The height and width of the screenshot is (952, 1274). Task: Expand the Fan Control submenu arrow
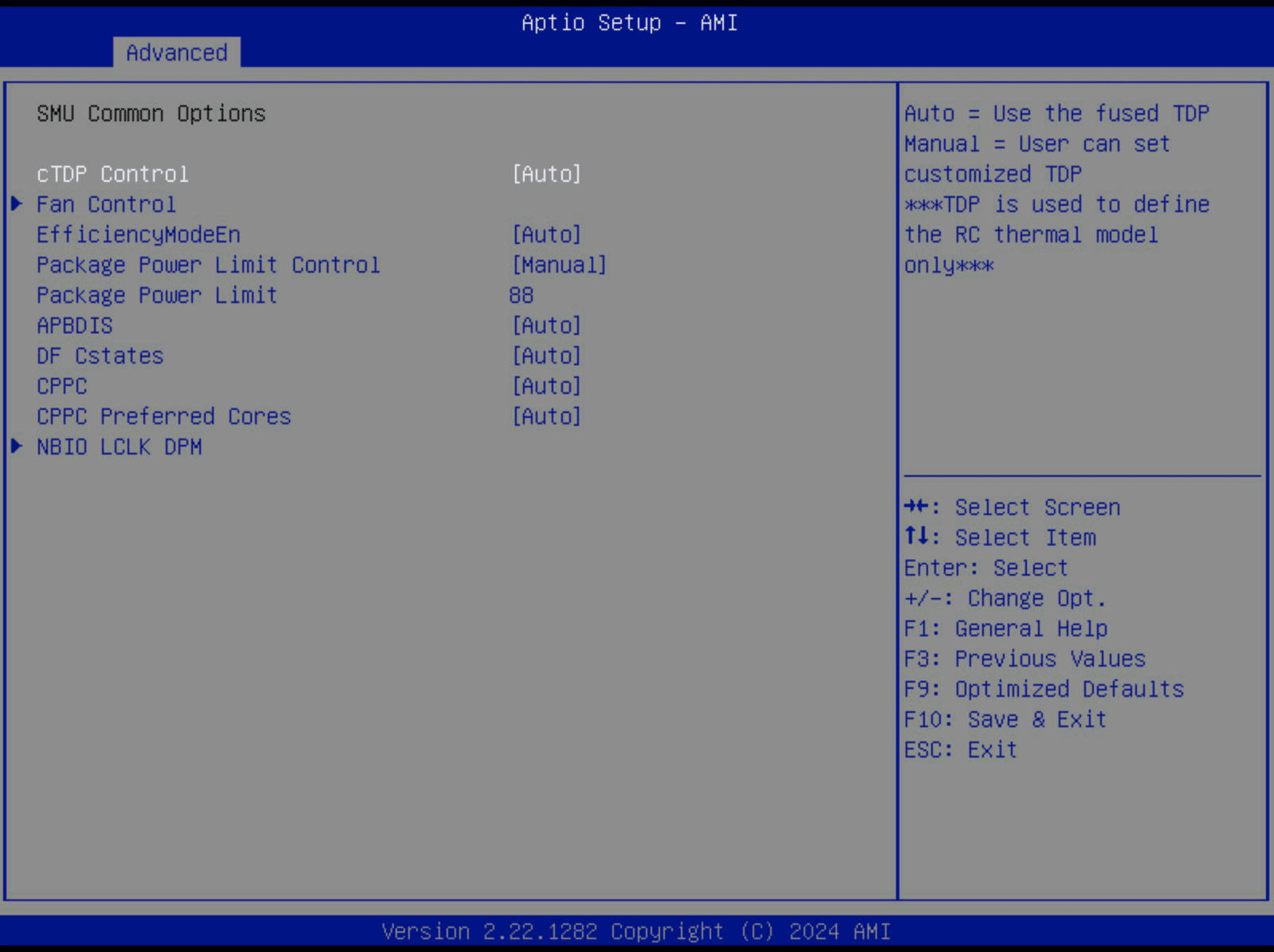coord(17,204)
